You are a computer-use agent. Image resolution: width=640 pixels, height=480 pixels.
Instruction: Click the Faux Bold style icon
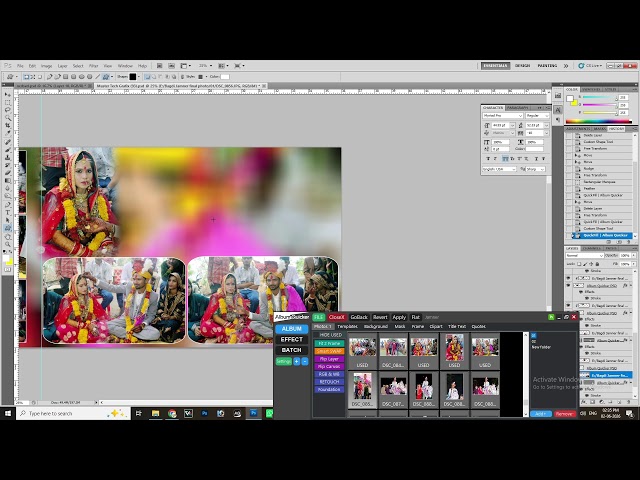[x=488, y=158]
